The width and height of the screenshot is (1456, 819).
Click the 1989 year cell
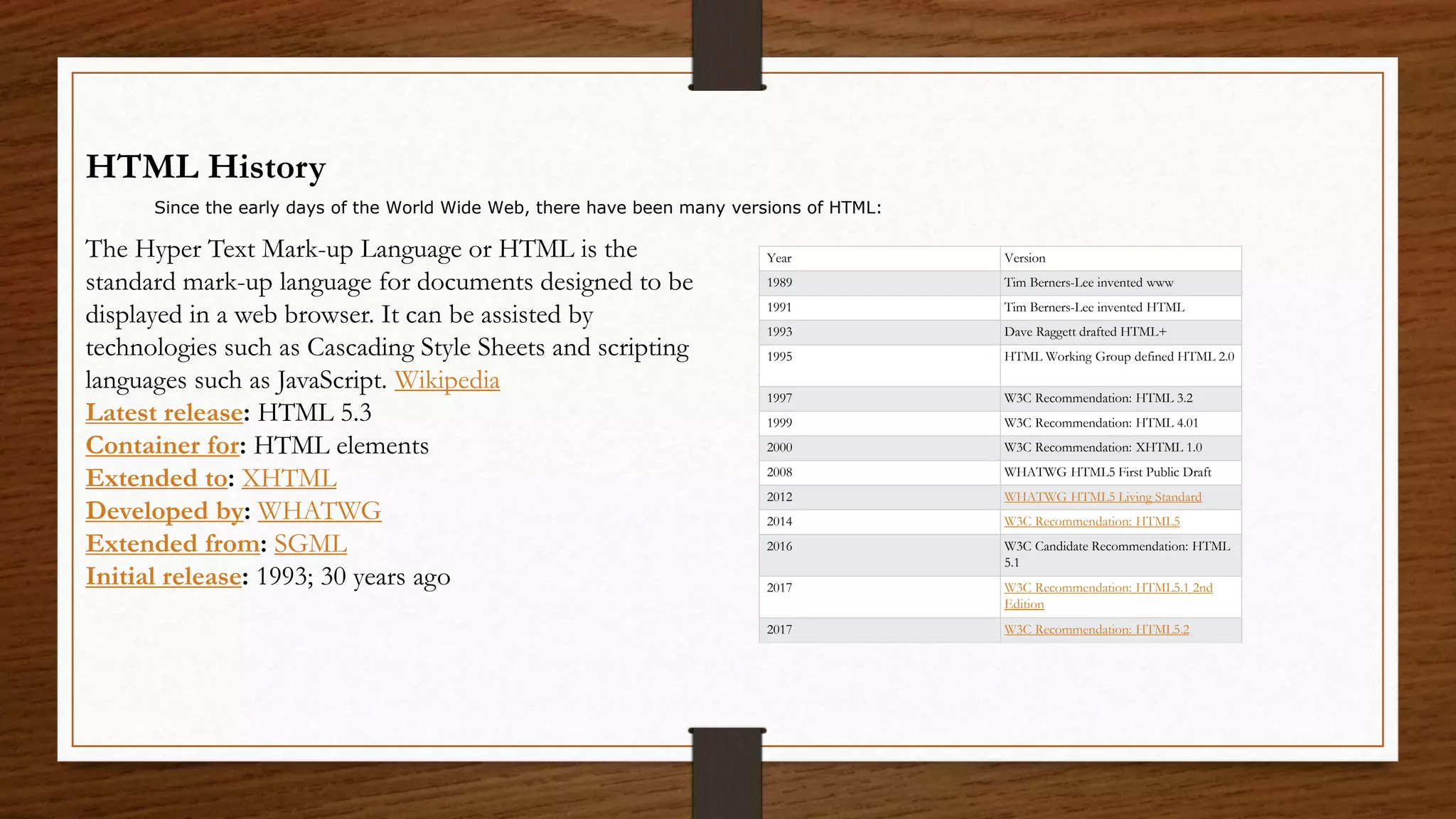tap(879, 283)
